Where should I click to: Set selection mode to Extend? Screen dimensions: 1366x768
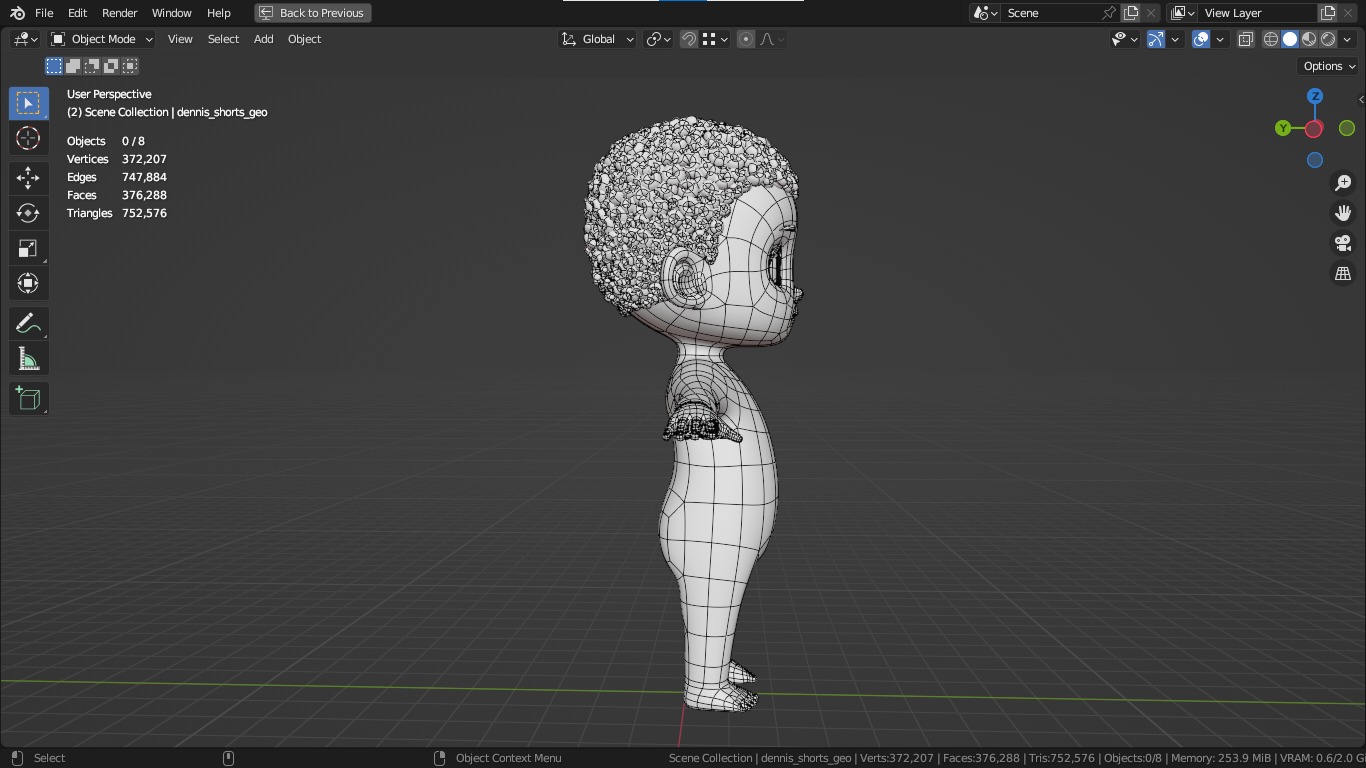(73, 66)
